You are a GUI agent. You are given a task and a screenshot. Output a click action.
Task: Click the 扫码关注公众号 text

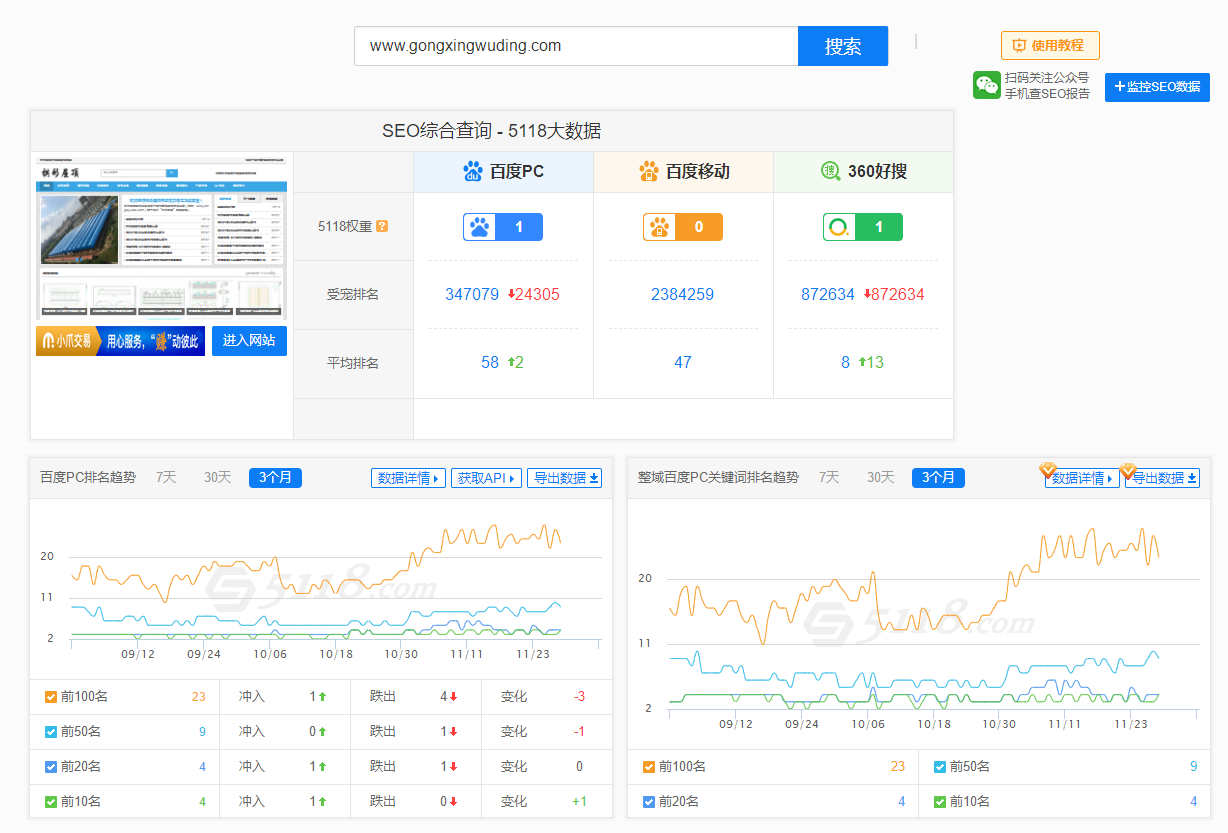tap(1047, 77)
